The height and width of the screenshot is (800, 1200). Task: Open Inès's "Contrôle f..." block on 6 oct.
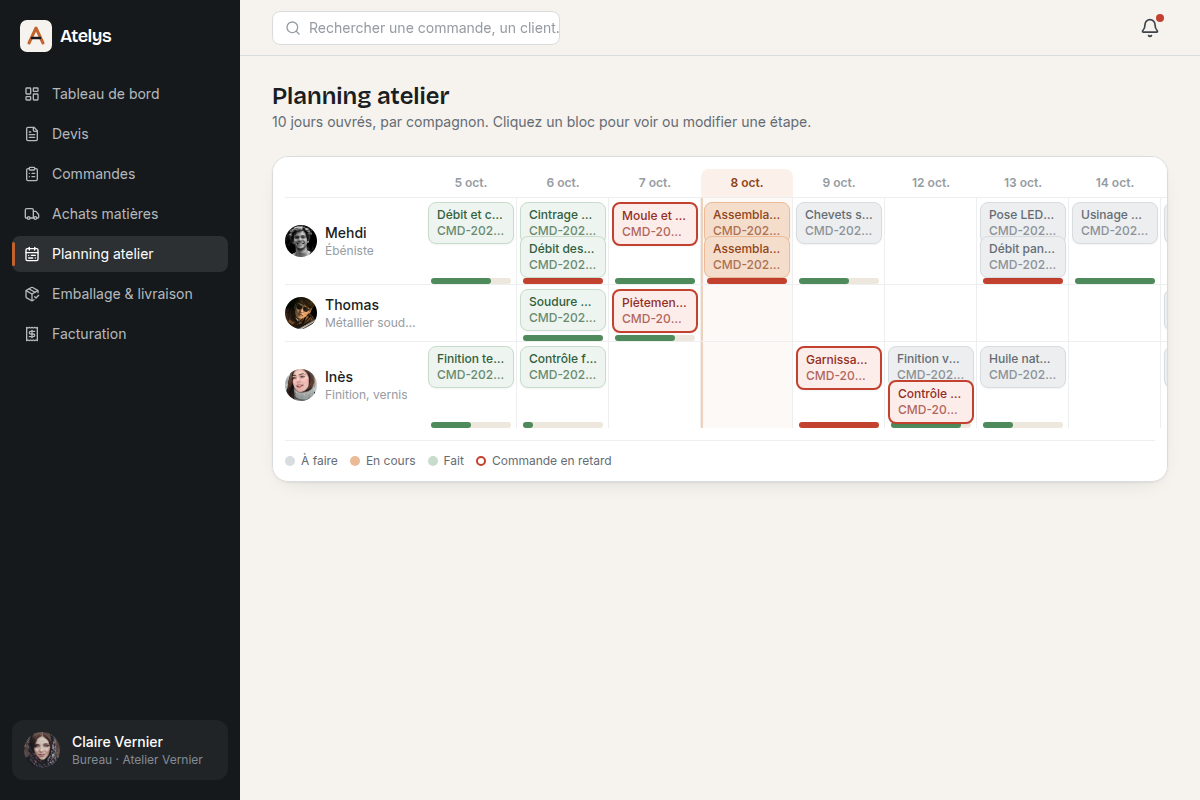563,367
